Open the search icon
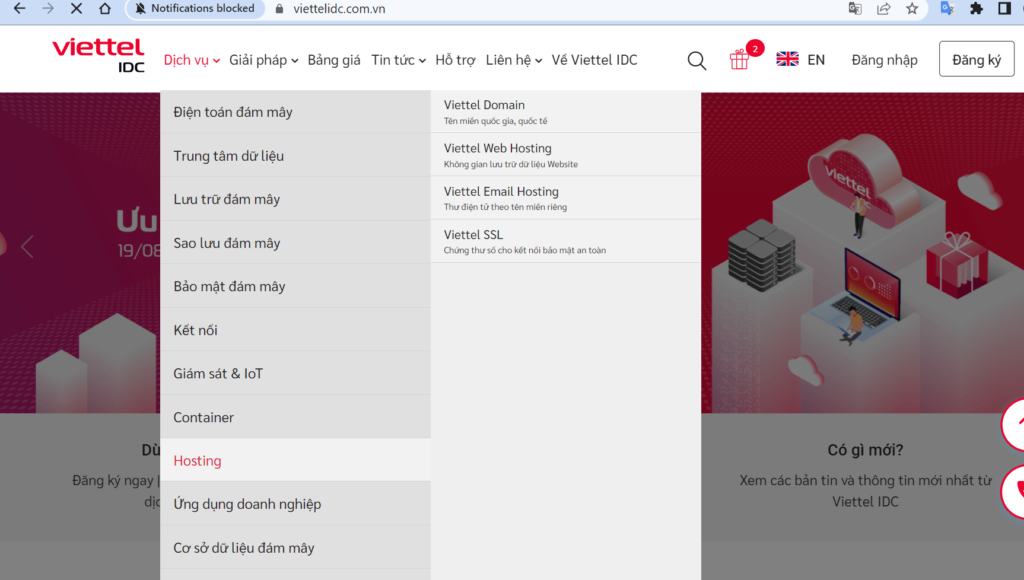Viewport: 1024px width, 580px height. coord(697,60)
